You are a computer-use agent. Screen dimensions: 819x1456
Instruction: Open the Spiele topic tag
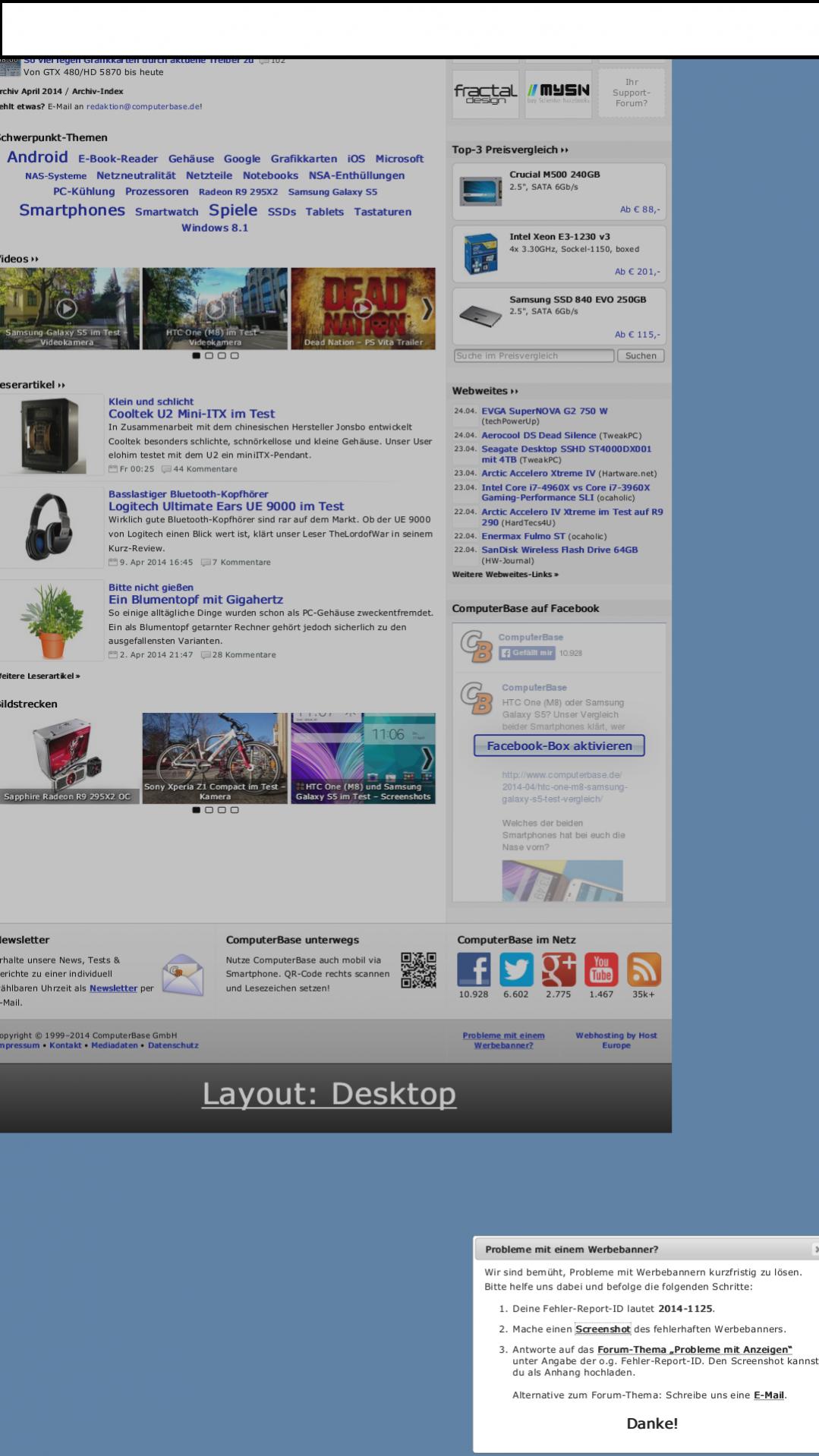click(233, 210)
